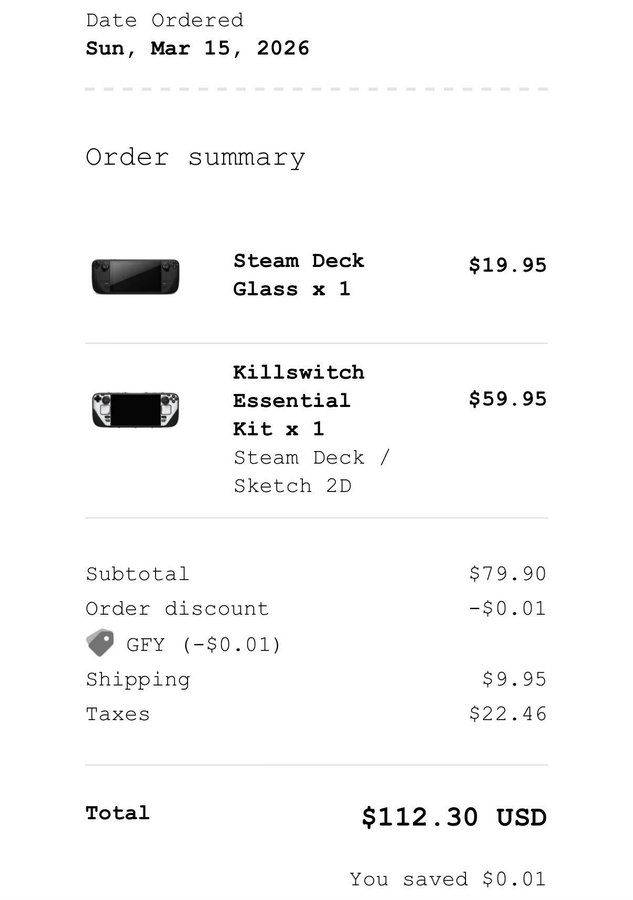The width and height of the screenshot is (633, 900).
Task: Click the Steam Deck / Sketch 2D variant text
Action: coord(311,472)
